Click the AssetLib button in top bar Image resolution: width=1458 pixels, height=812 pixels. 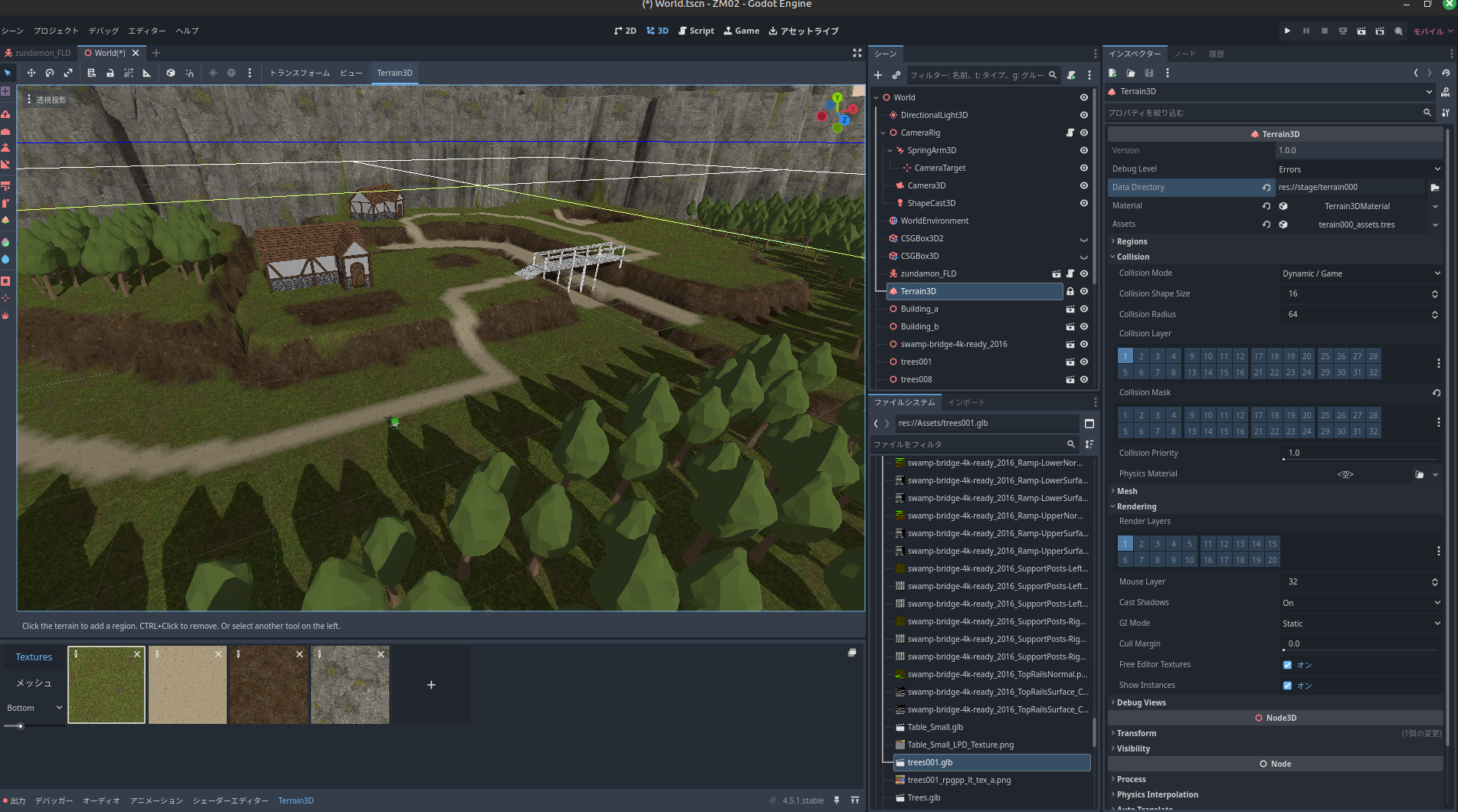[x=804, y=31]
